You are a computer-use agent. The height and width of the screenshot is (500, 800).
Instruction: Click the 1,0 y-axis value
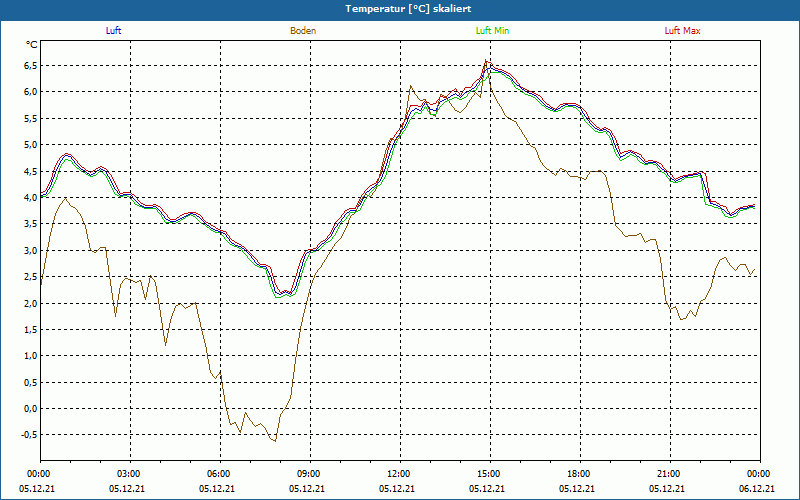click(30, 356)
